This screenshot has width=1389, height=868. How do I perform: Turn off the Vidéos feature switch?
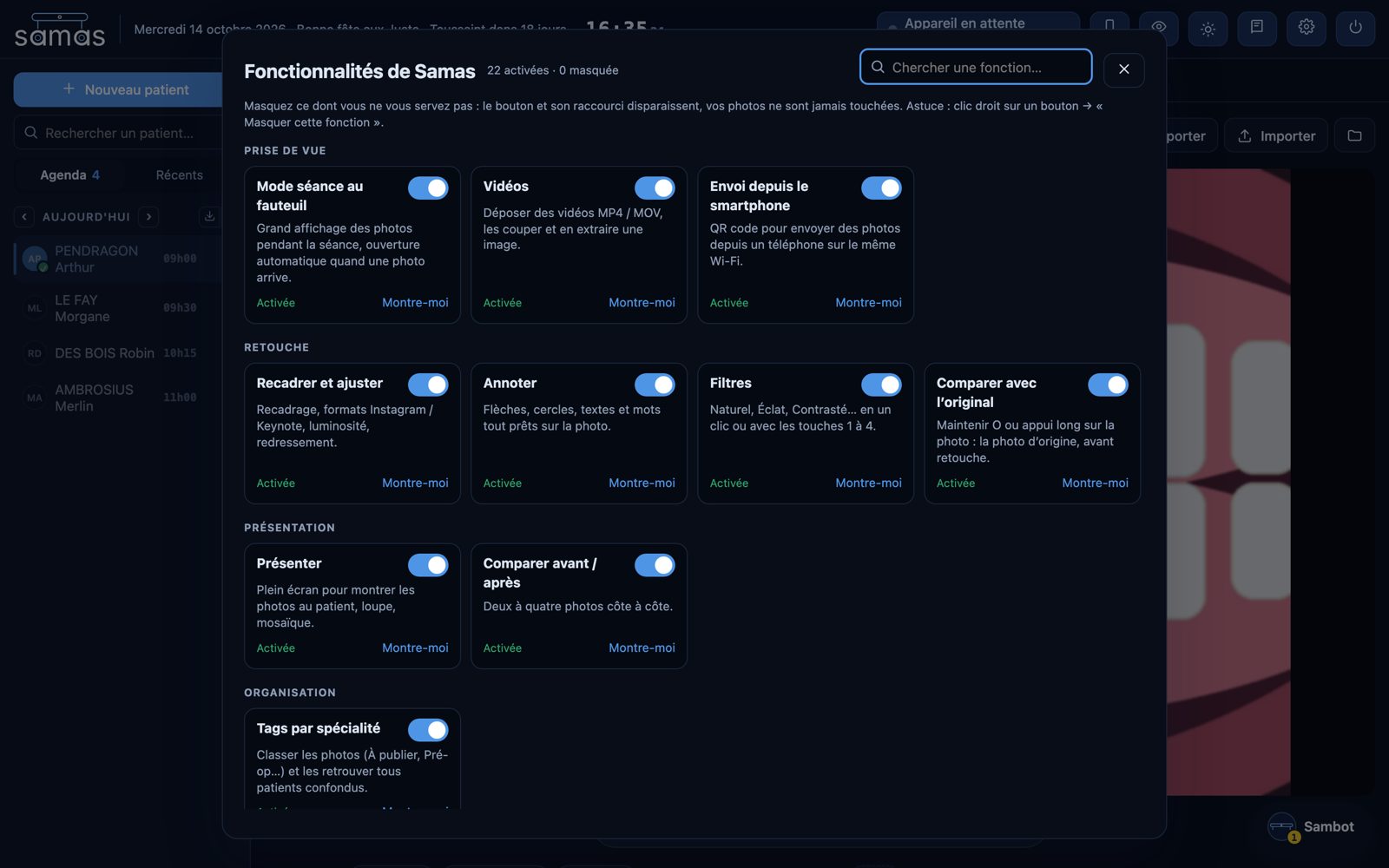[655, 187]
